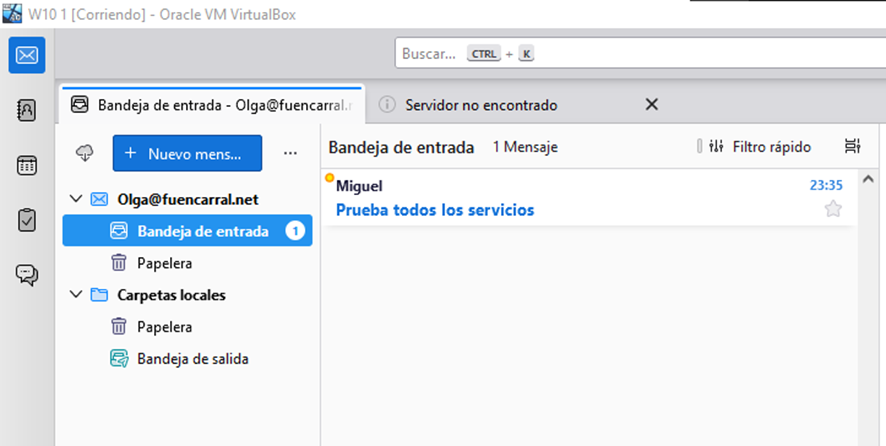Select the Bandeja de entrada tab
Viewport: 886px width, 446px height.
coord(210,105)
